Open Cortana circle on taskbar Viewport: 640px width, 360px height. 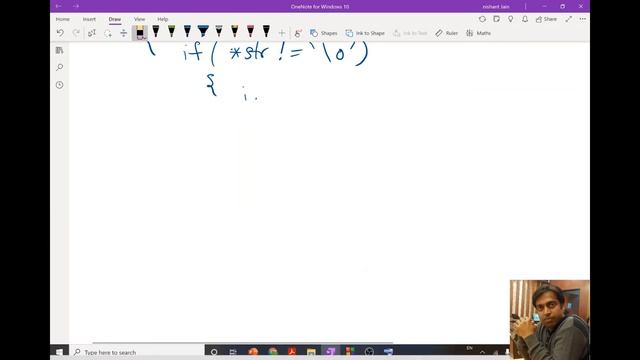coord(214,352)
